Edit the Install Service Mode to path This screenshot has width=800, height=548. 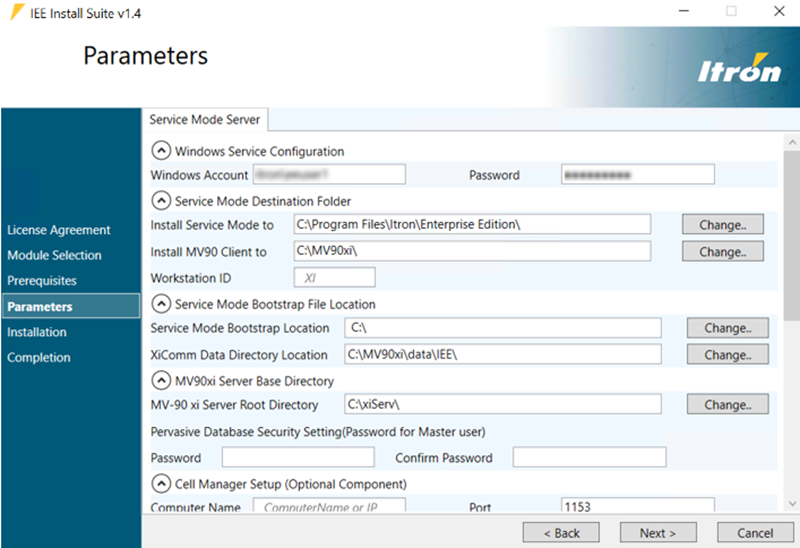[472, 225]
